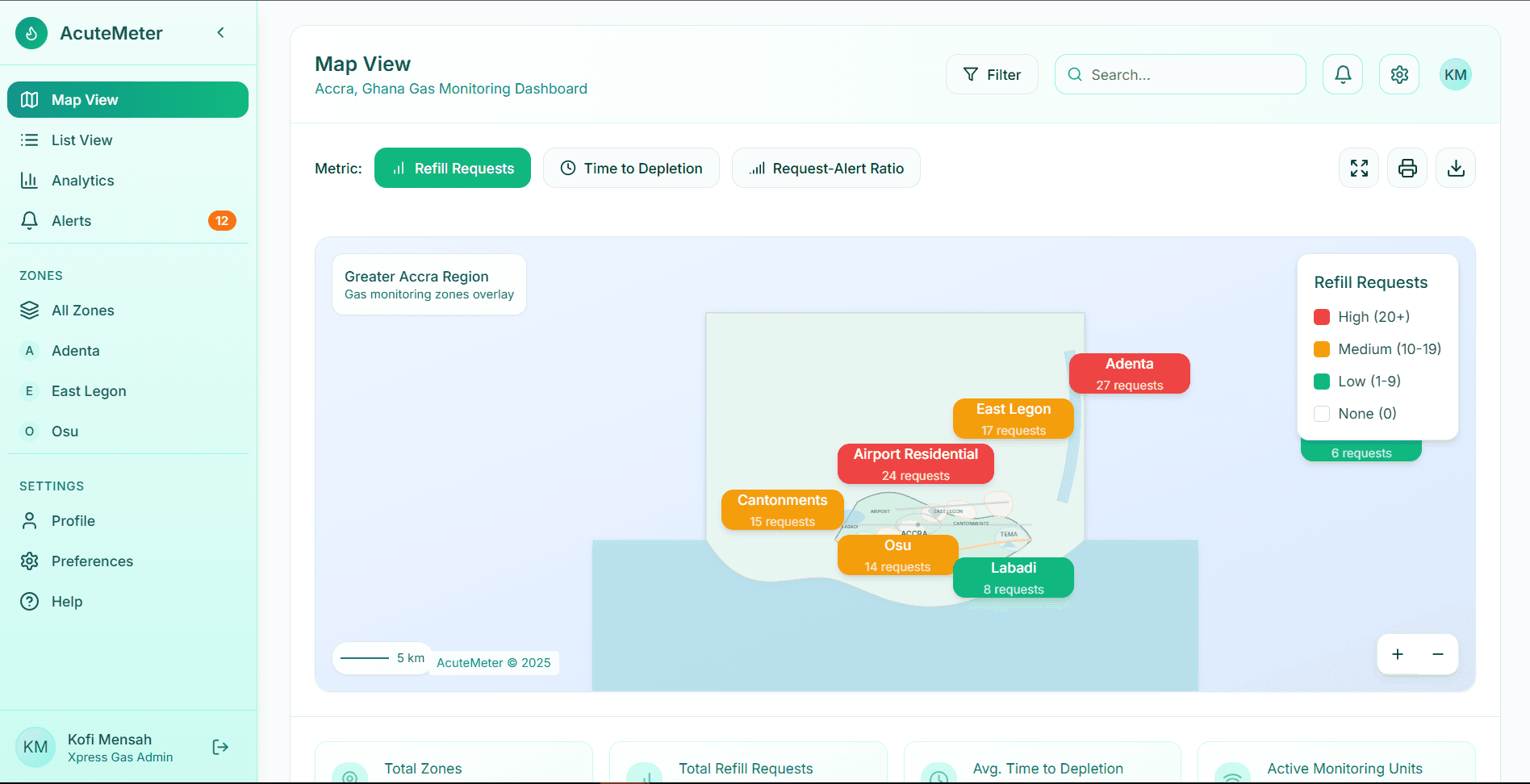The width and height of the screenshot is (1530, 784).
Task: Select Refill Requests metric
Action: point(453,168)
